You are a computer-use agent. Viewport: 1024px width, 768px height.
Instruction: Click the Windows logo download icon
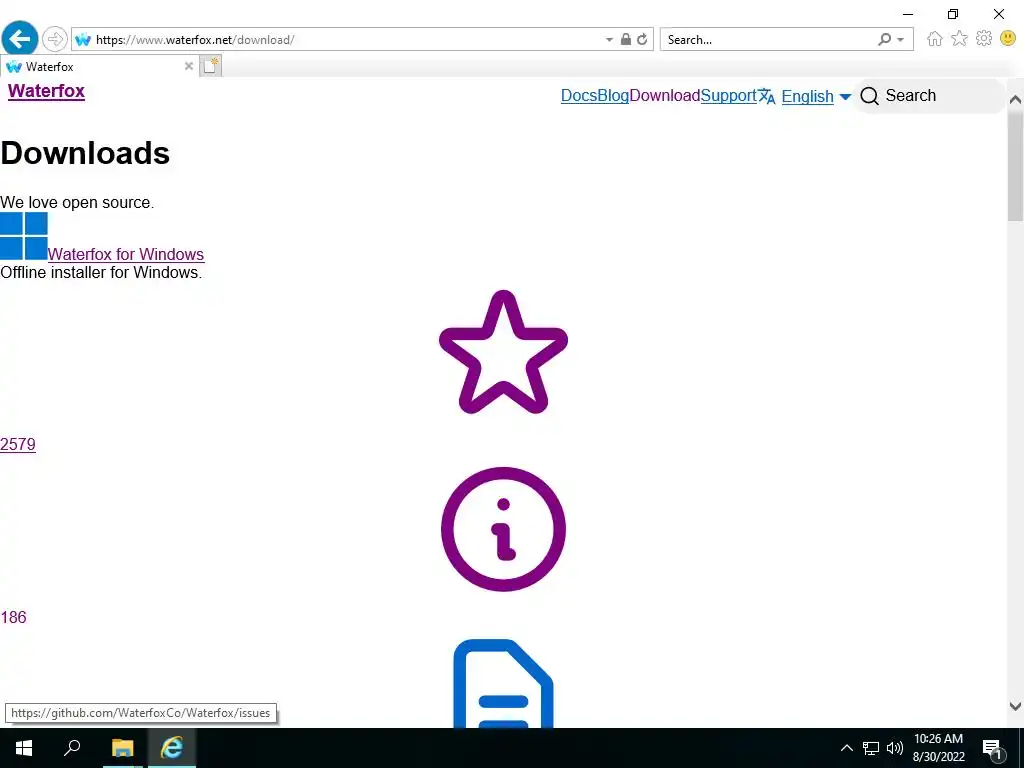[x=24, y=236]
